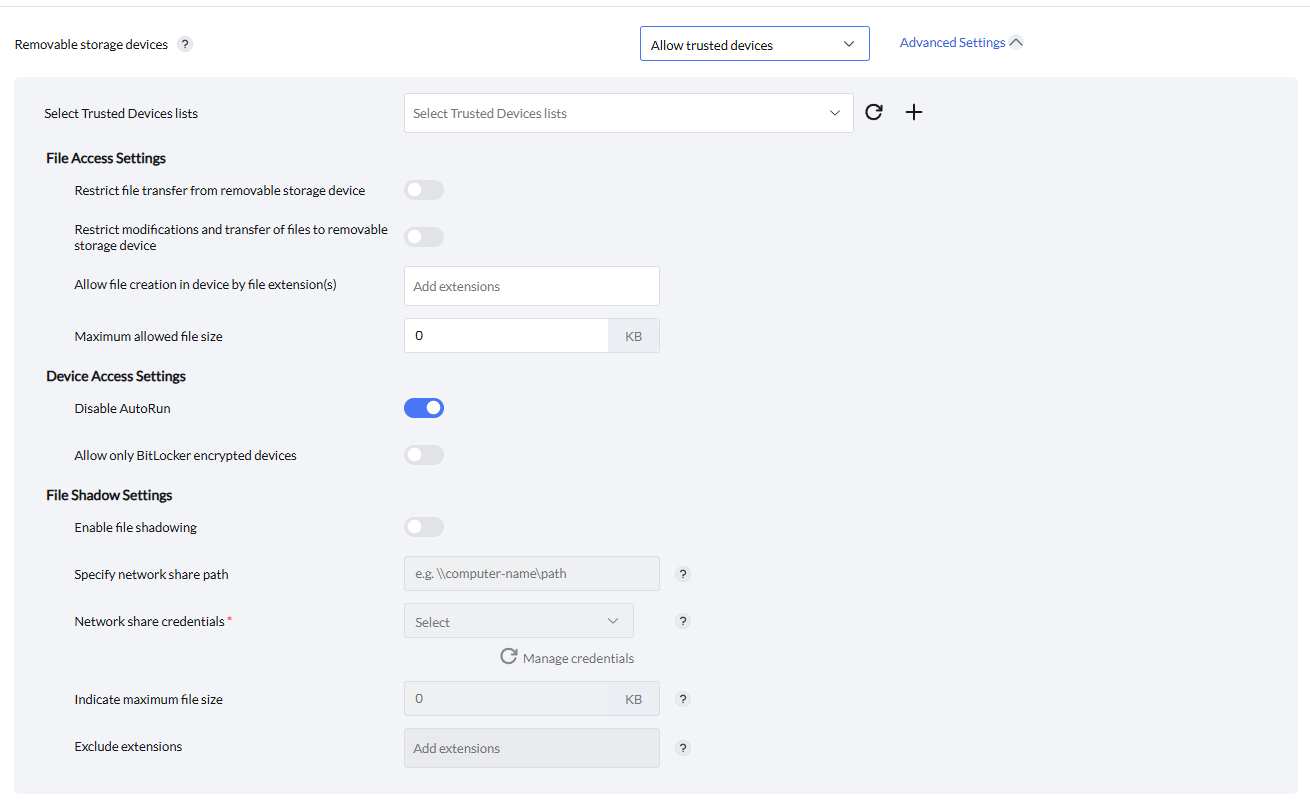Toggle Restrict modifications and transfer of files switch

[x=424, y=237]
